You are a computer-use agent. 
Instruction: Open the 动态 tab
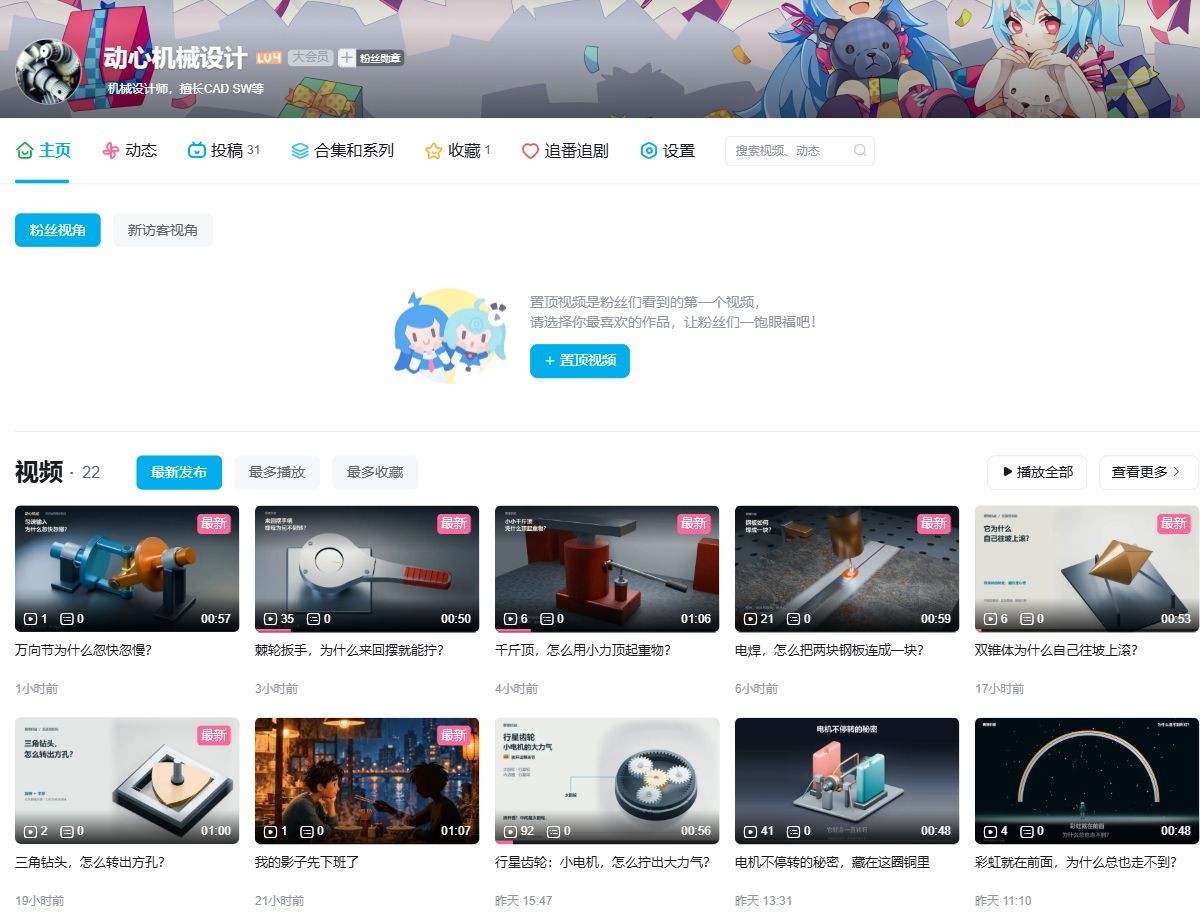click(x=130, y=151)
